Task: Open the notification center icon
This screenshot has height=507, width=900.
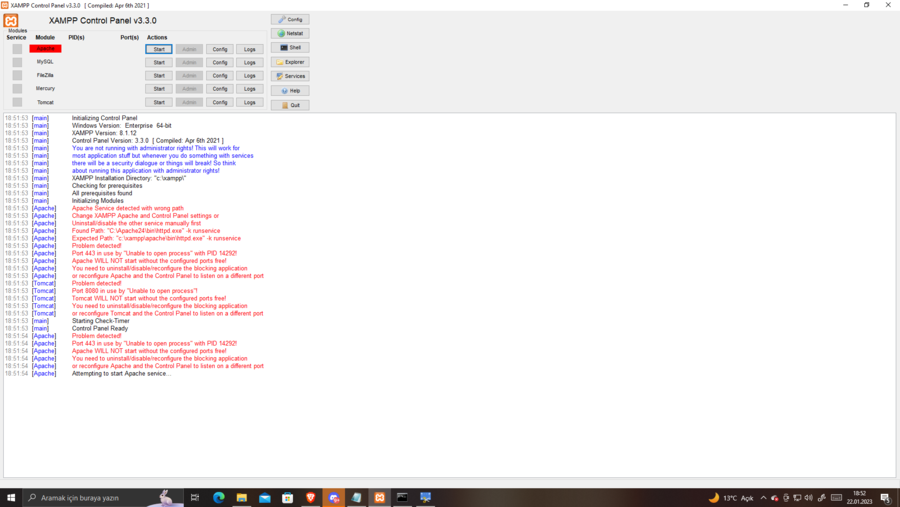Action: 886,498
